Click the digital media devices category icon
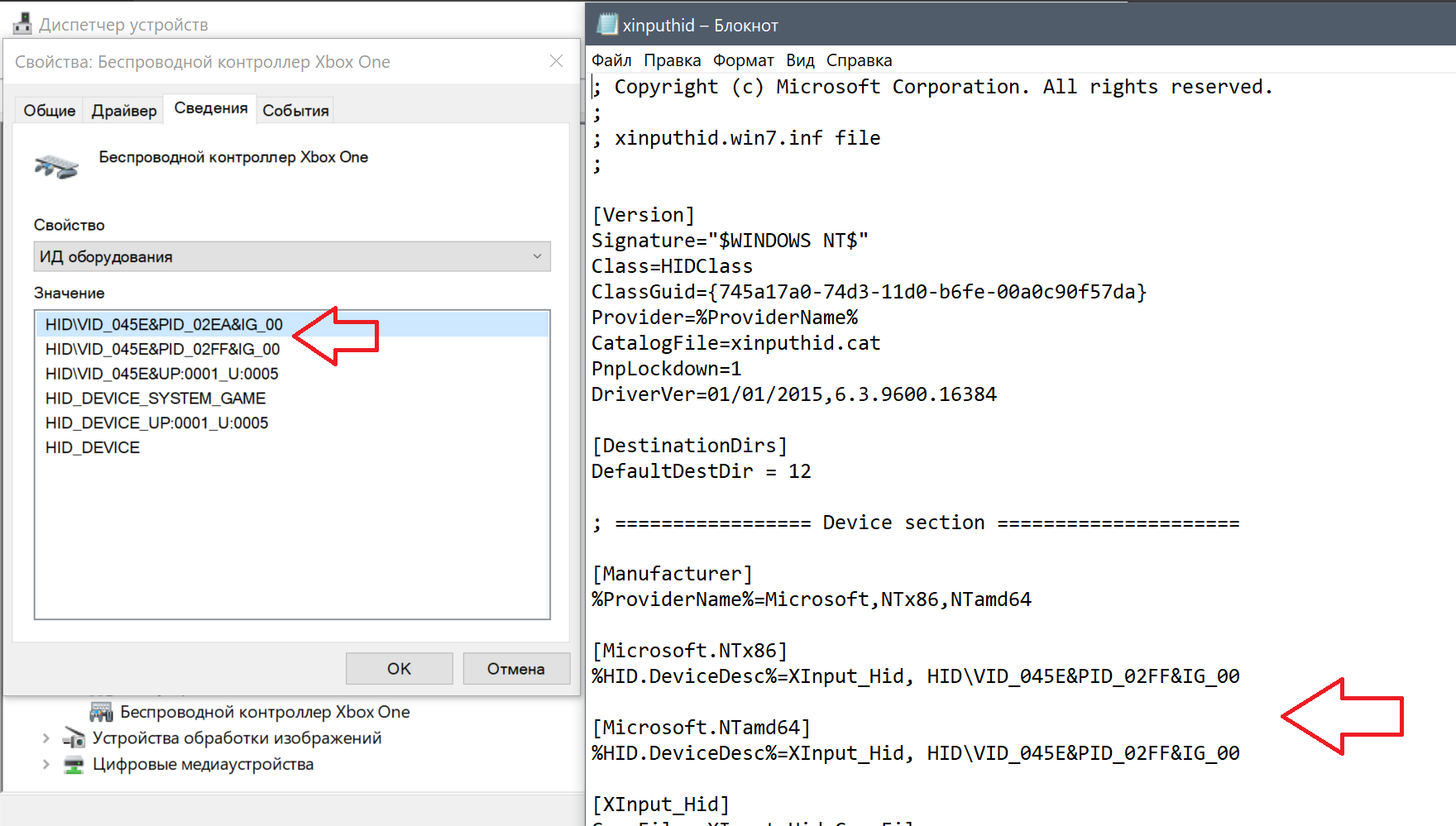Viewport: 1456px width, 826px height. point(74,765)
